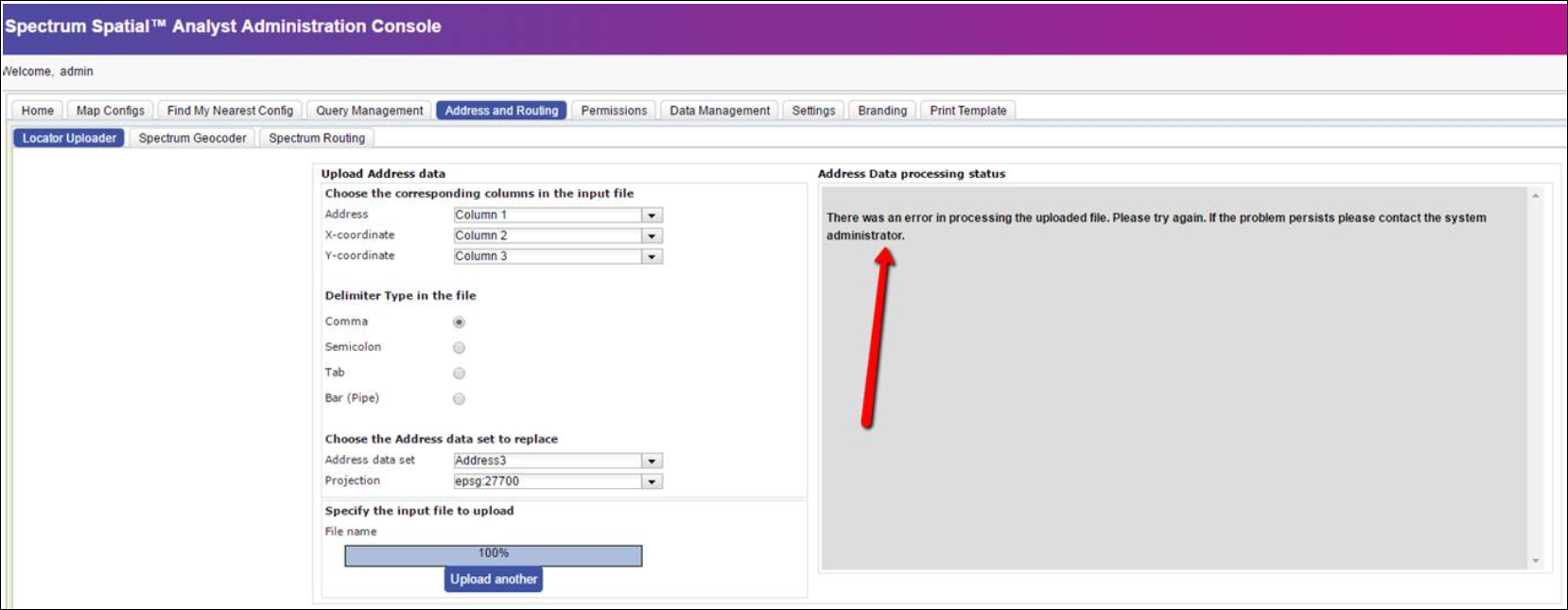Open the Spectrum Routing sub-tab
This screenshot has width=1568, height=610.
point(317,138)
